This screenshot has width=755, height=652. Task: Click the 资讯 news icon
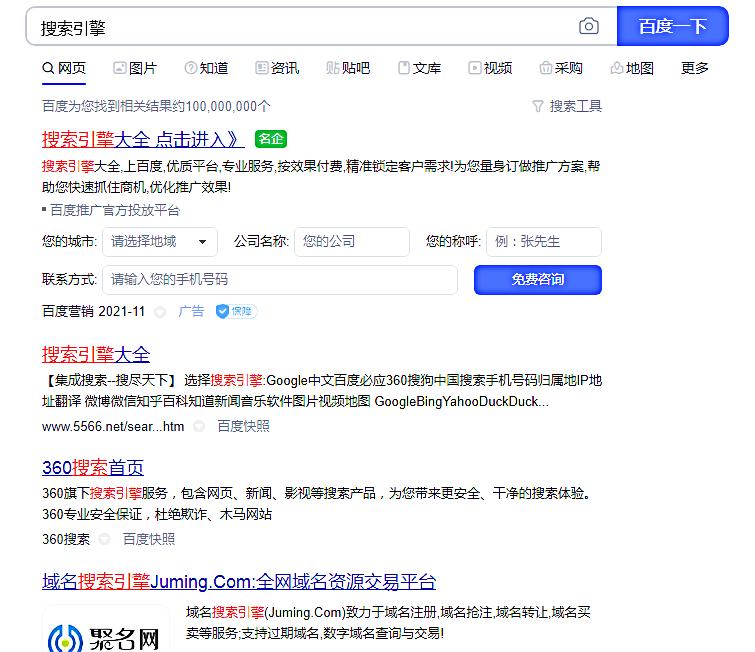tap(261, 68)
